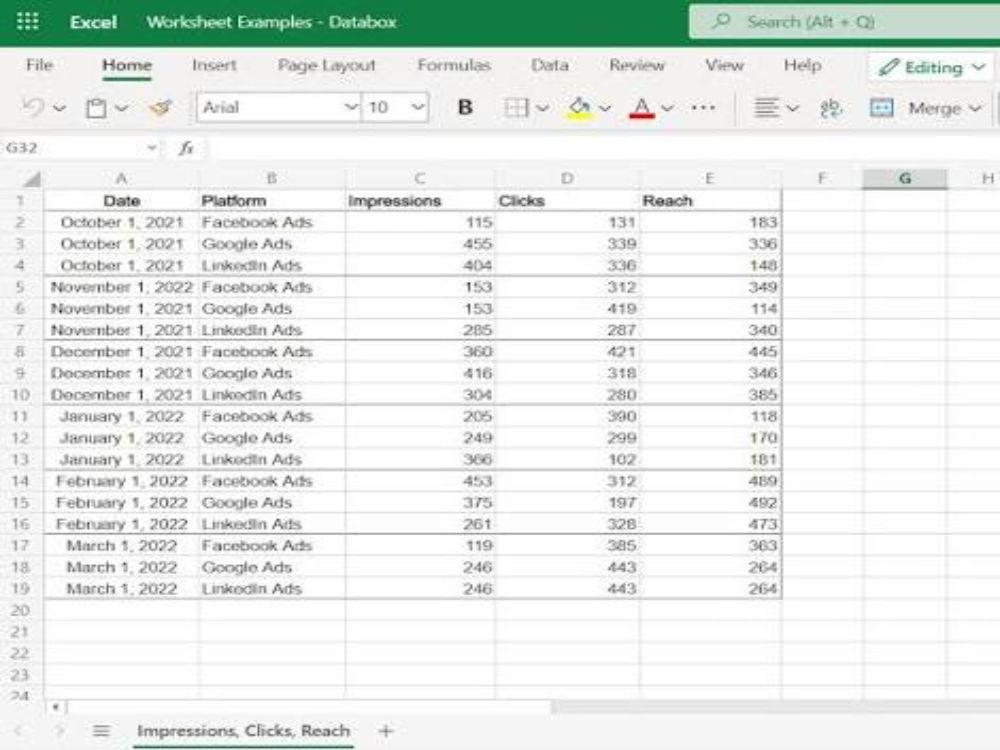
Task: Click the Reach header cell
Action: tap(710, 201)
